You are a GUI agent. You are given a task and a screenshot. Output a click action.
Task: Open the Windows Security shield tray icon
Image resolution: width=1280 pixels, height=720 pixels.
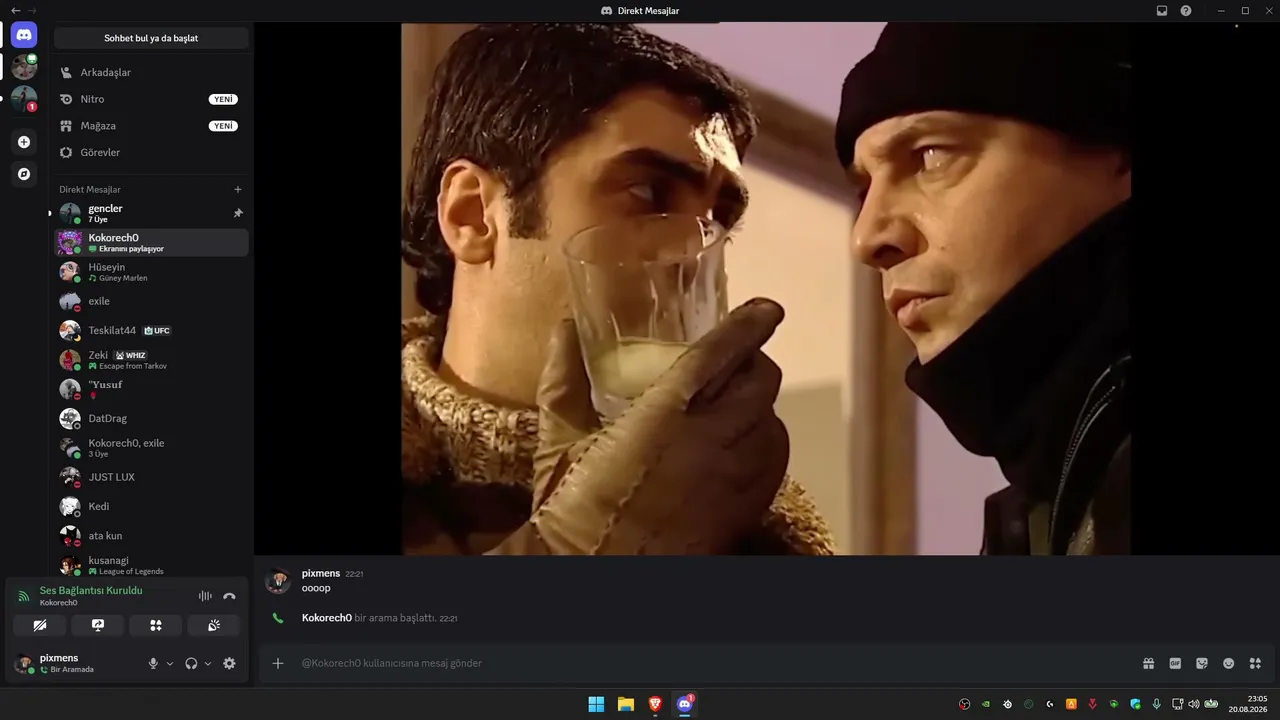coord(1135,704)
